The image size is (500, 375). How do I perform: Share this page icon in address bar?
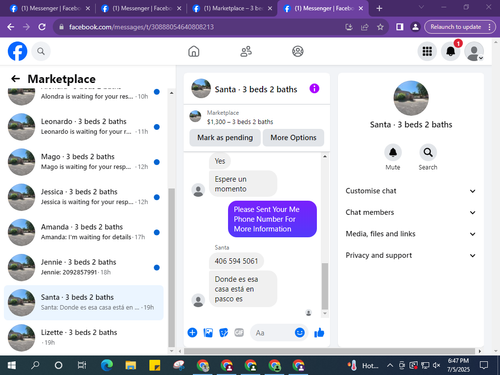[365, 27]
